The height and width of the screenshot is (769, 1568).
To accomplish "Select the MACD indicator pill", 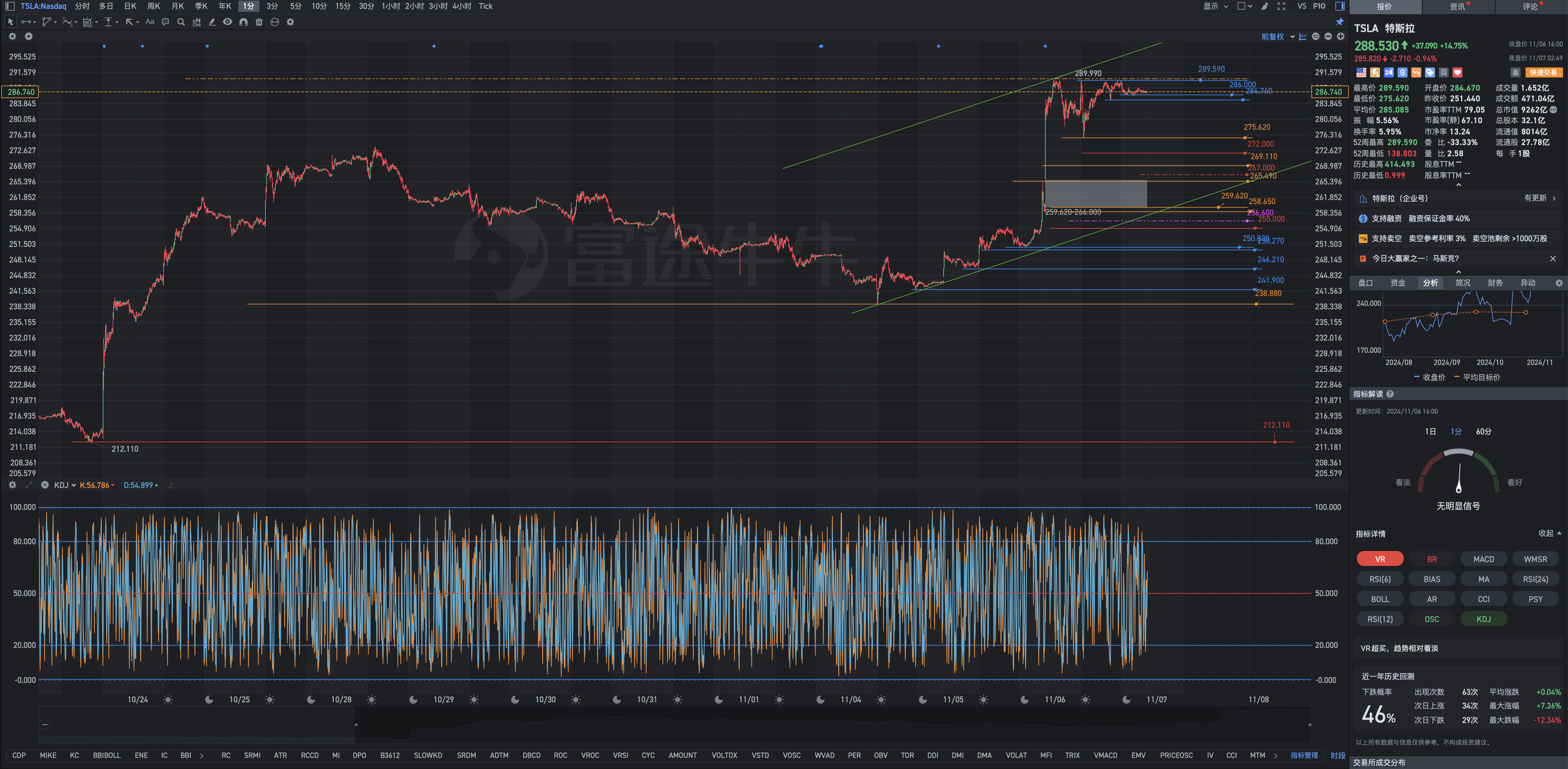I will [1483, 559].
